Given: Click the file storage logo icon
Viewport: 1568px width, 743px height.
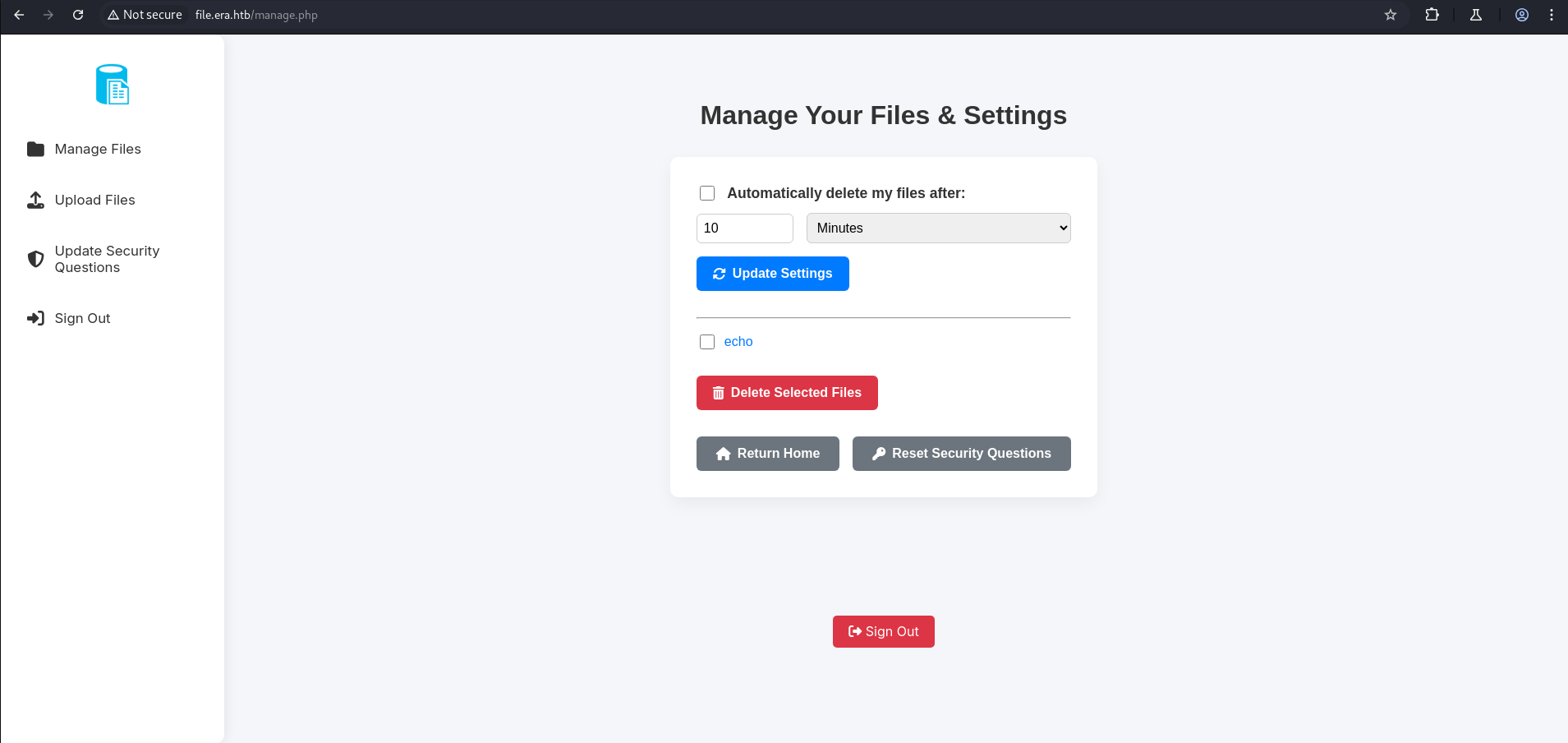Looking at the screenshot, I should [x=113, y=85].
